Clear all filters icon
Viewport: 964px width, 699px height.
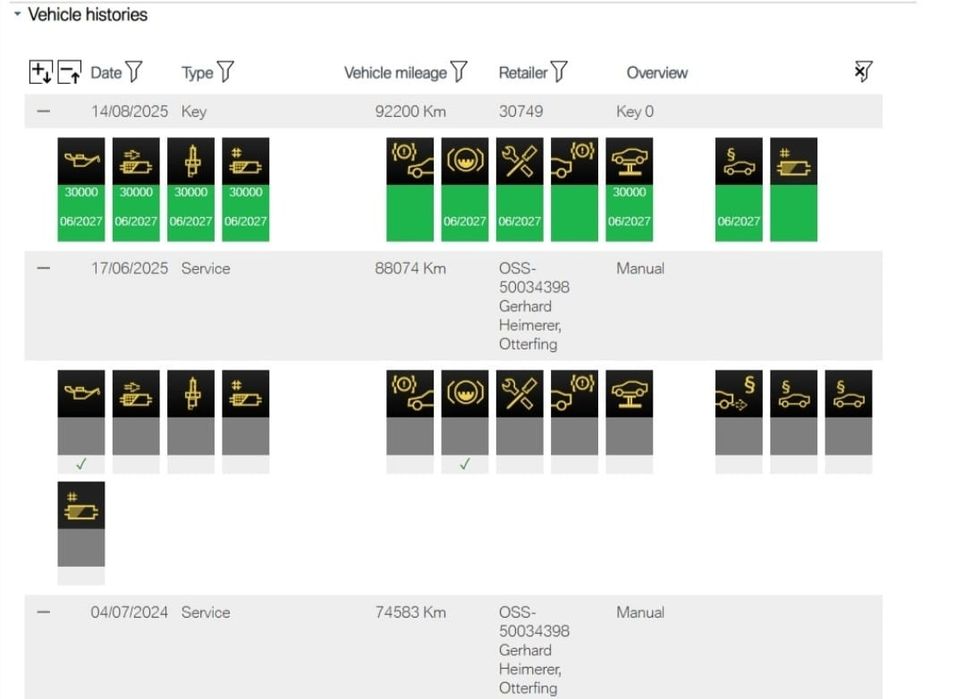coord(863,72)
